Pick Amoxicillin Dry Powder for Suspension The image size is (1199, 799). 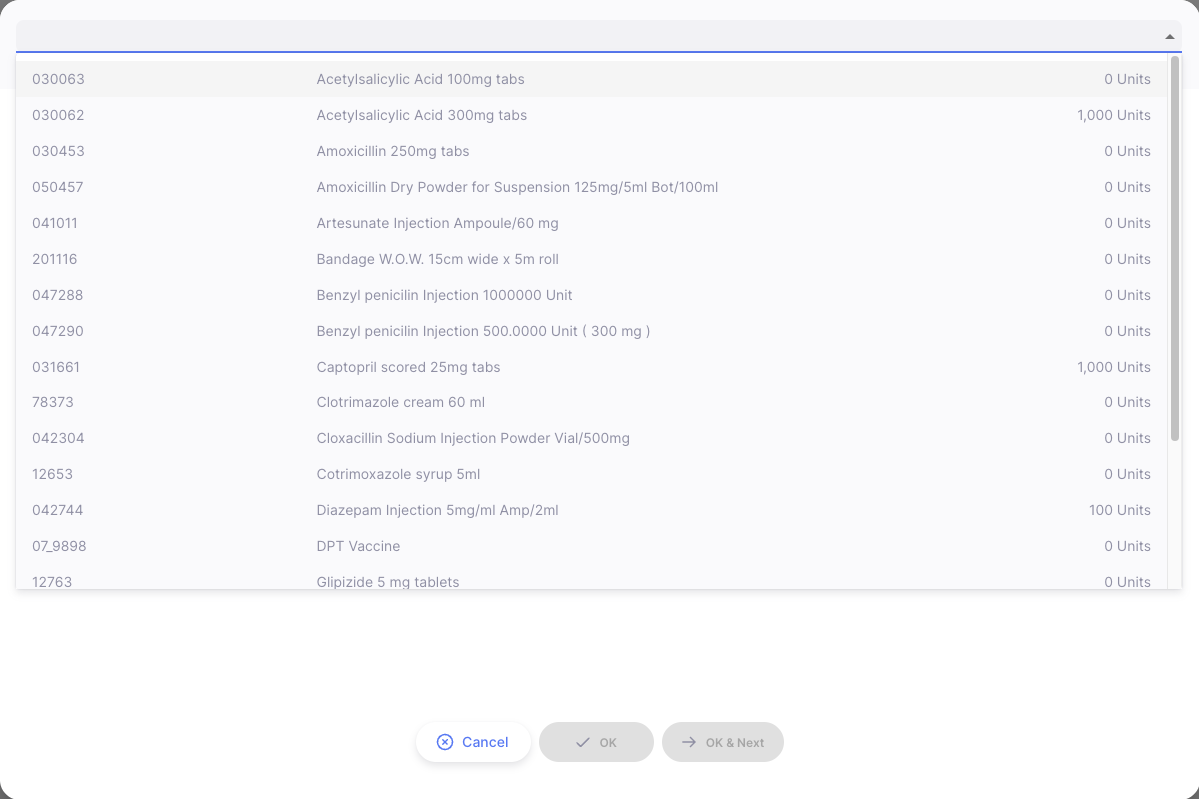tap(592, 187)
